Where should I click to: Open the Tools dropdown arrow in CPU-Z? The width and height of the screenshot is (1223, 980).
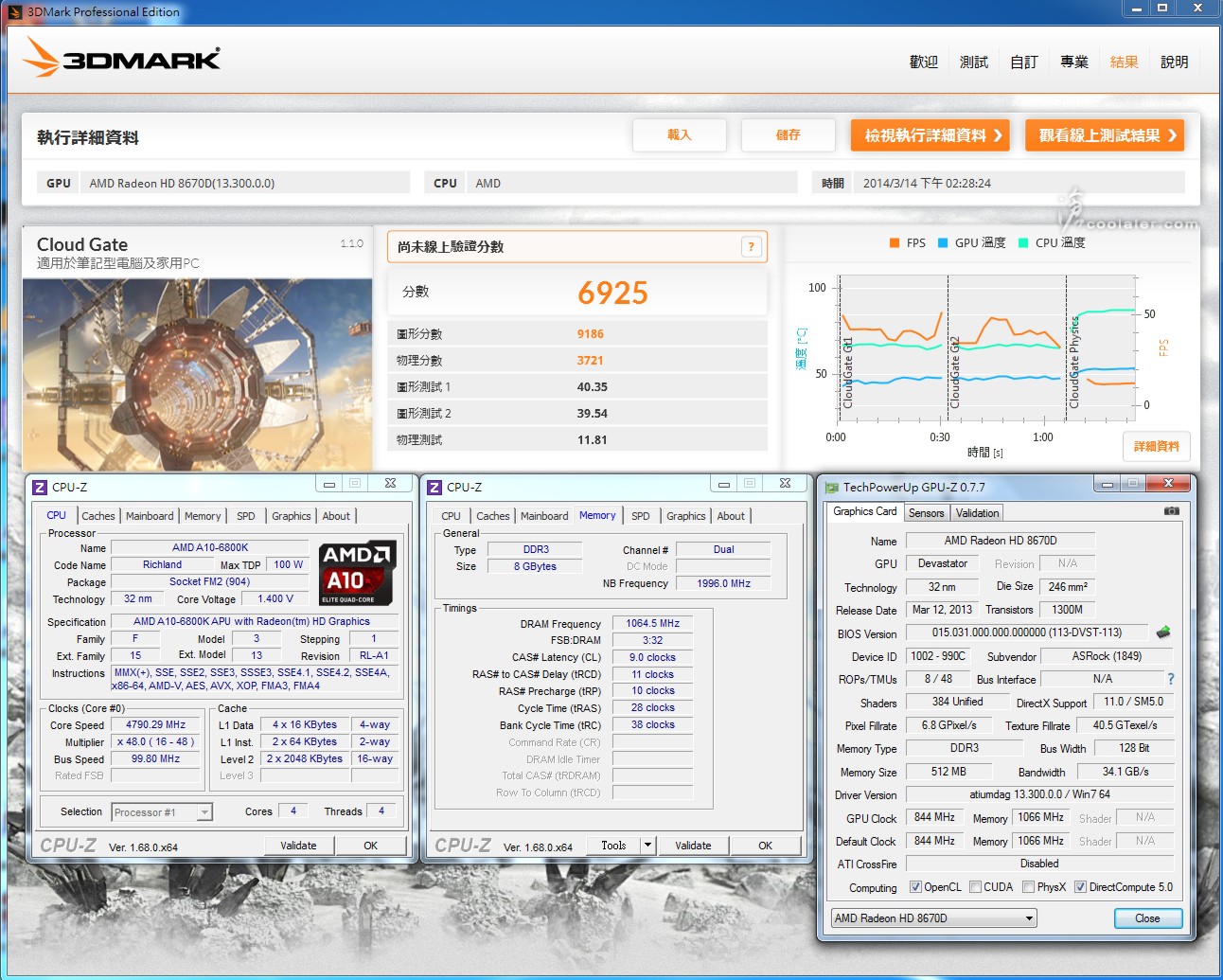tap(647, 846)
